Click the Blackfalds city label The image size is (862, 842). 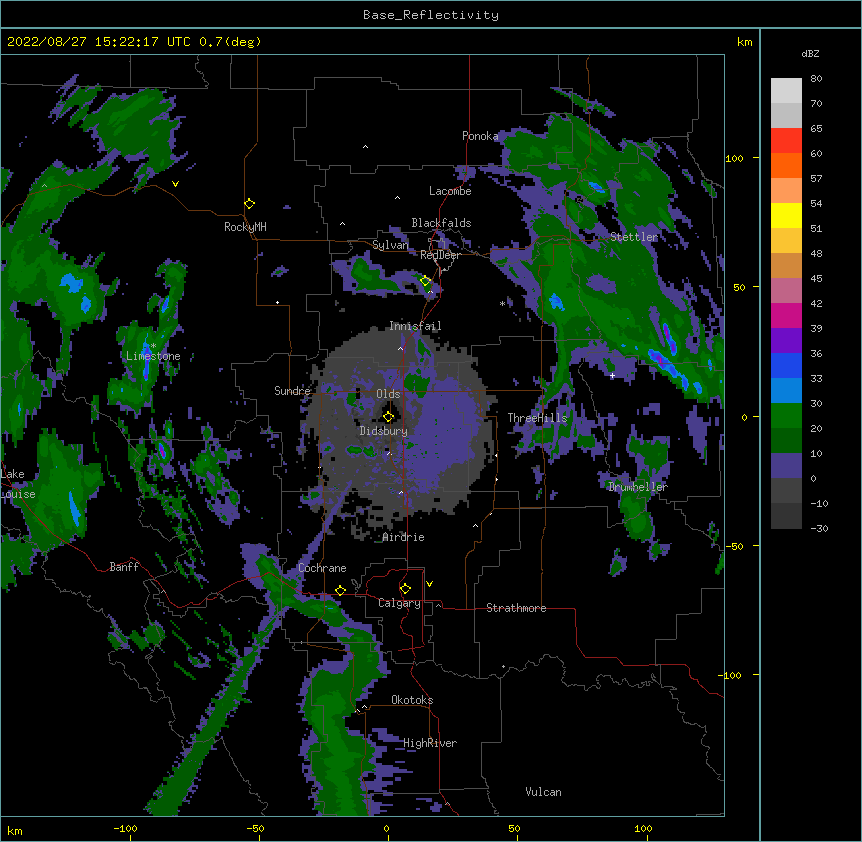coord(441,223)
